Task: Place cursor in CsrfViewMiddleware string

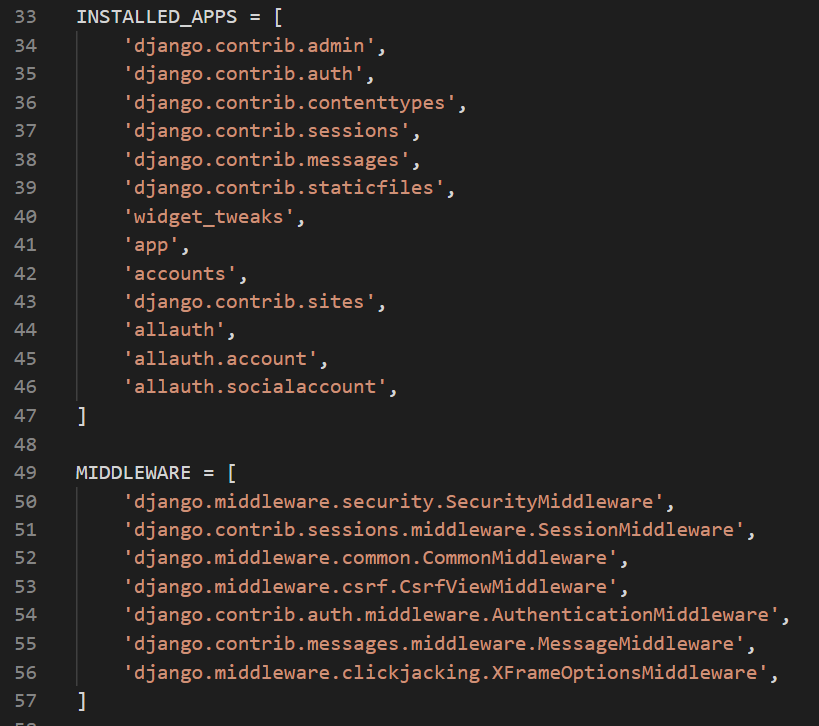Action: pos(370,587)
